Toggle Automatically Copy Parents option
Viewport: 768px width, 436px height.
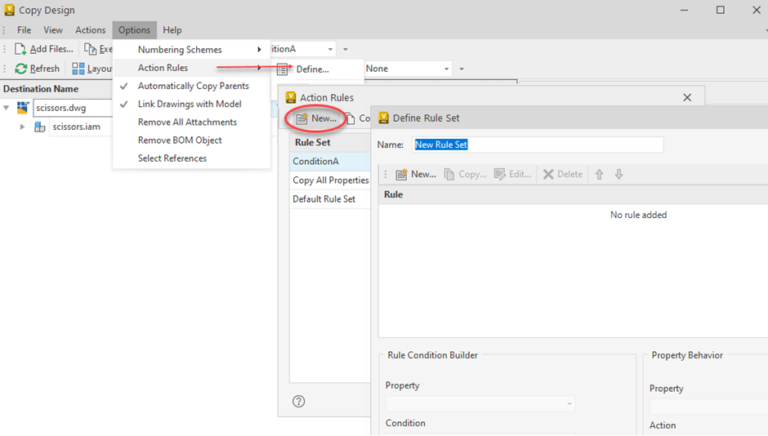pos(192,86)
